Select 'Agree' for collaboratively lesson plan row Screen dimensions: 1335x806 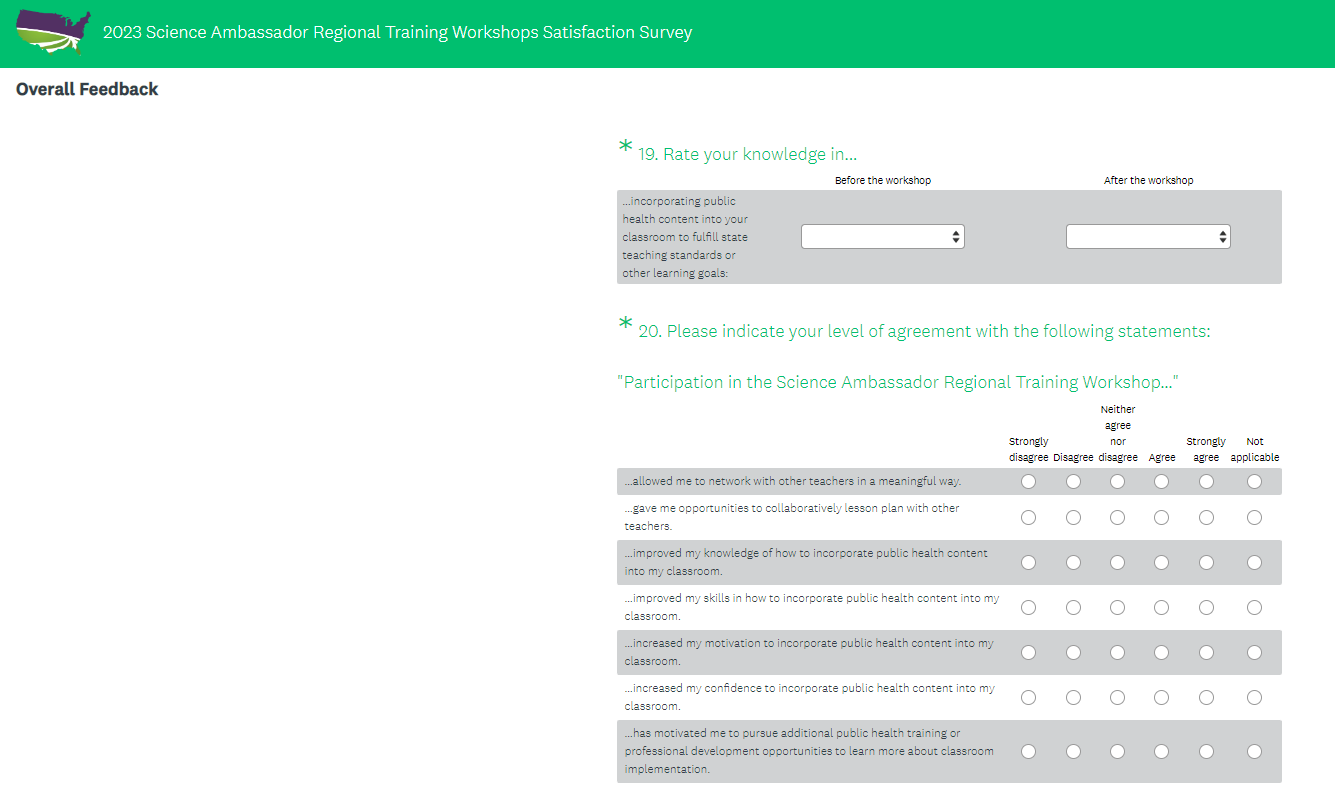tap(1161, 518)
